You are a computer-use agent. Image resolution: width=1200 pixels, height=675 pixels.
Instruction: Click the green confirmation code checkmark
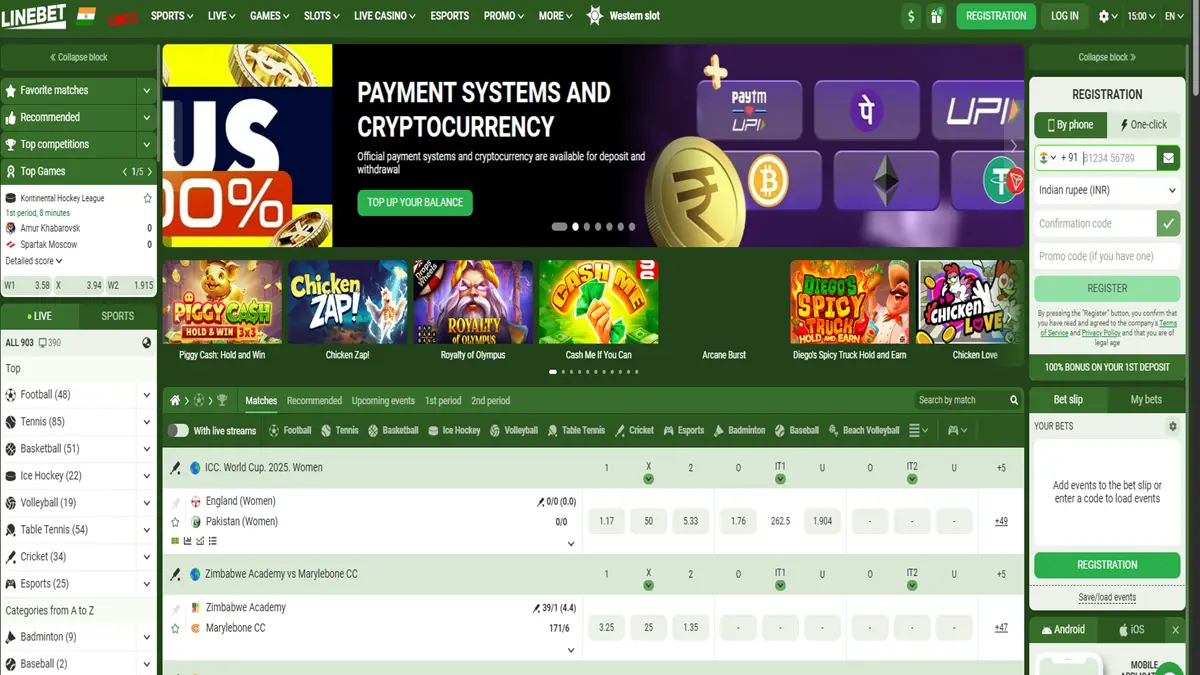coord(1168,223)
